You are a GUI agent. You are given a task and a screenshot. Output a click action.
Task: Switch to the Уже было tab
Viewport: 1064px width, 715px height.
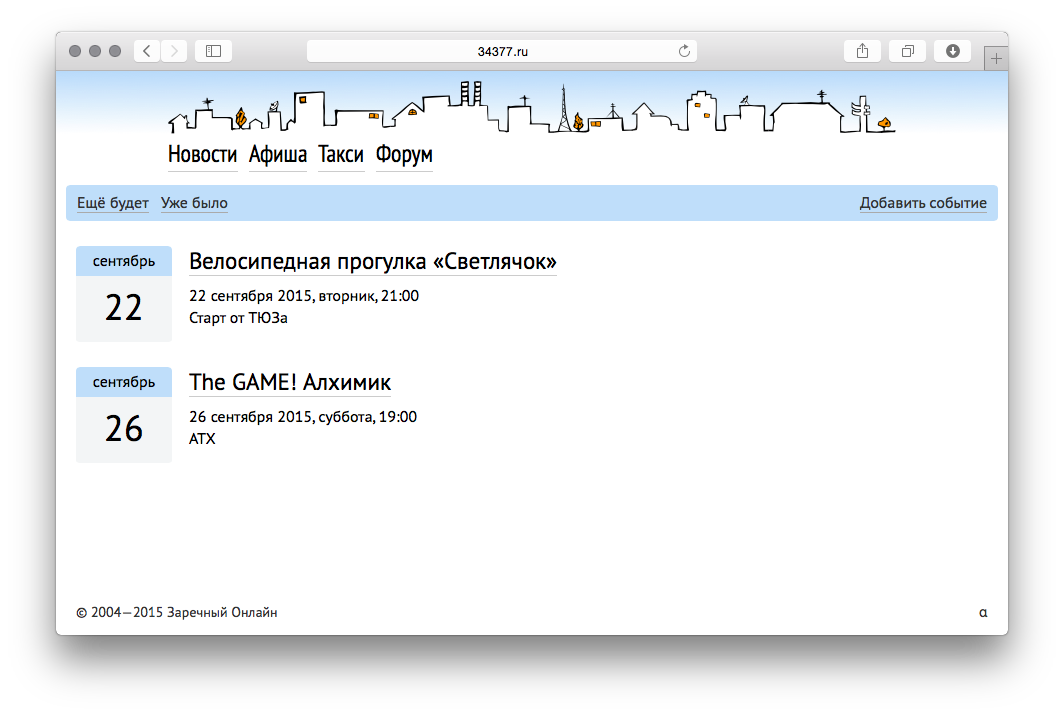click(194, 203)
